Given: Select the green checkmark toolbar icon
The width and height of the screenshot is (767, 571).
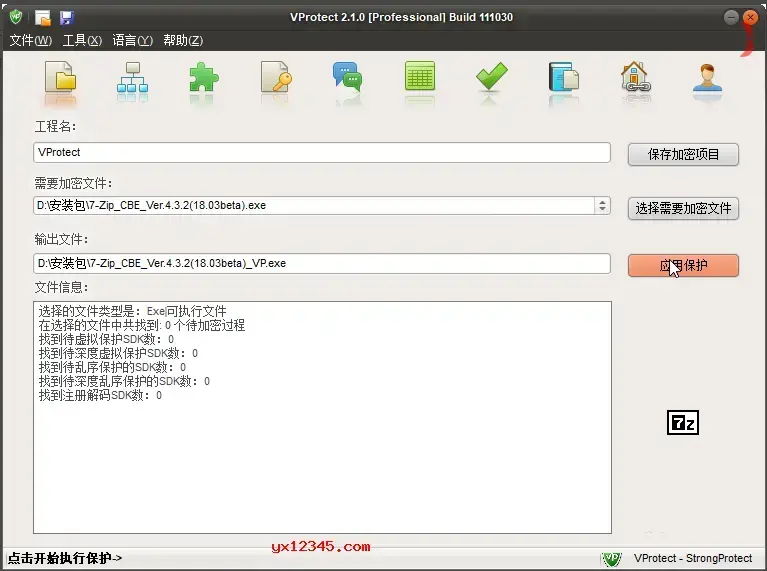Looking at the screenshot, I should click(492, 76).
